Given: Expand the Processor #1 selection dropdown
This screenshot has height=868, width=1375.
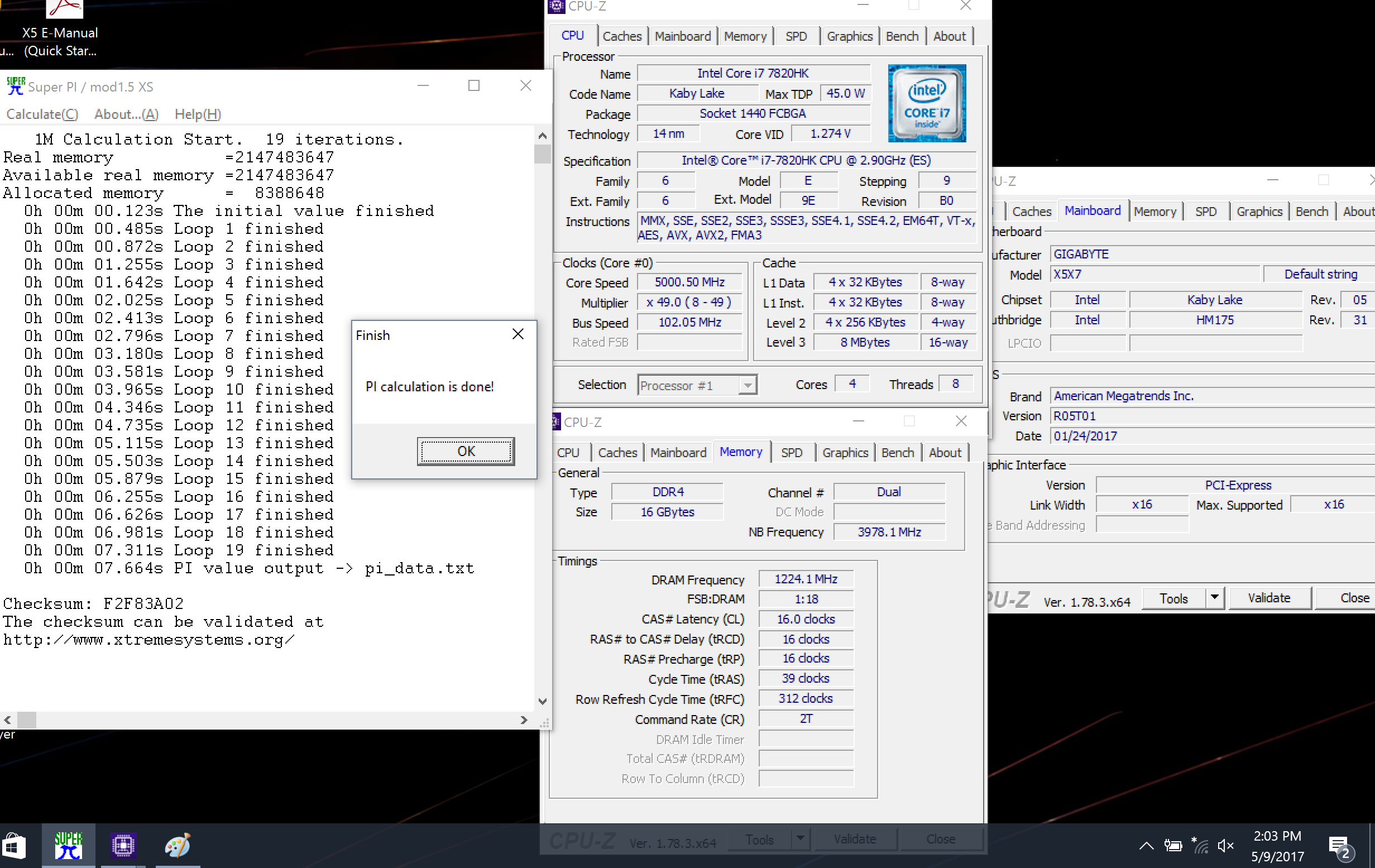Looking at the screenshot, I should (x=746, y=386).
